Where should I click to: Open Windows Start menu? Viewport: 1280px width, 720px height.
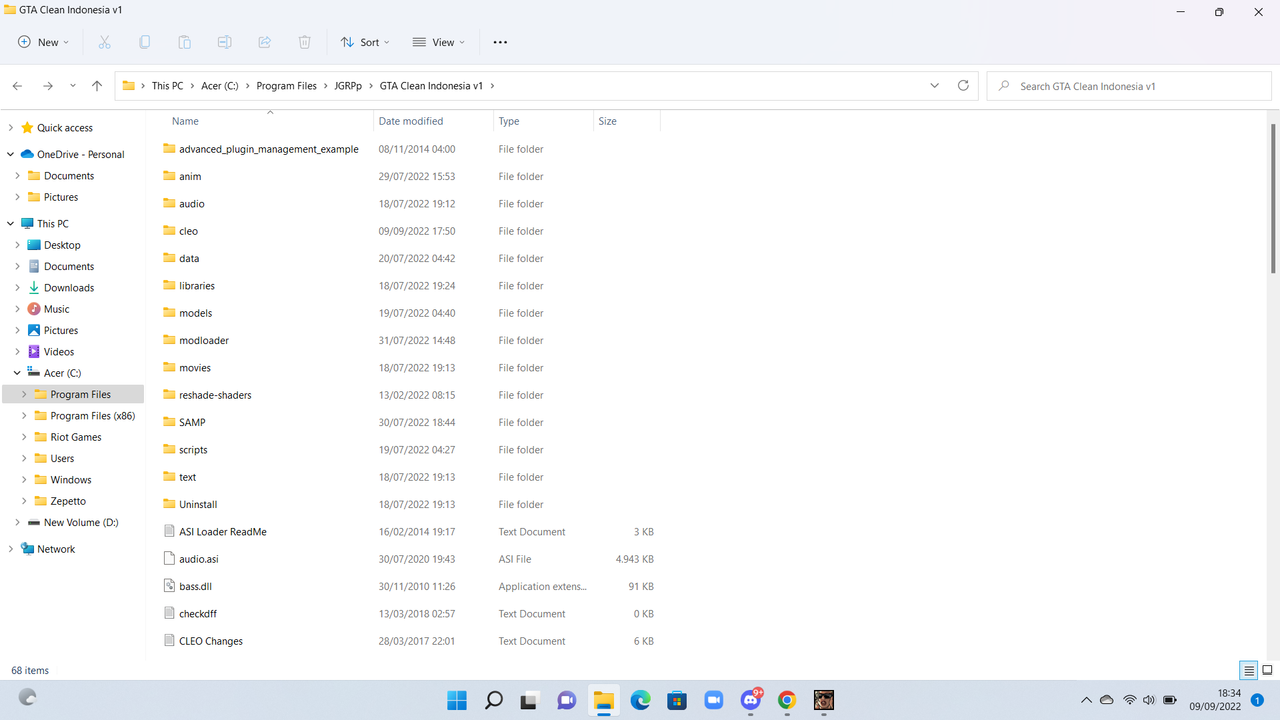tap(457, 700)
